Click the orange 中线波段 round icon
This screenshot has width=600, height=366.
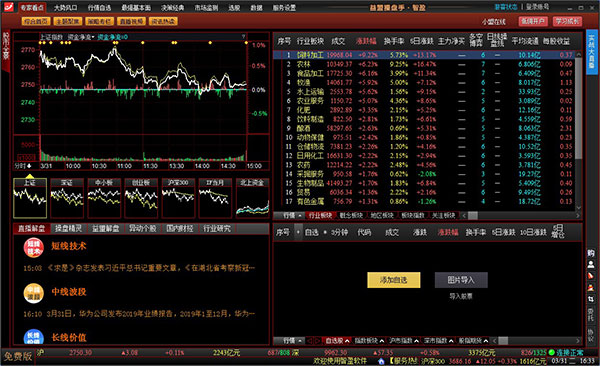[x=33, y=293]
